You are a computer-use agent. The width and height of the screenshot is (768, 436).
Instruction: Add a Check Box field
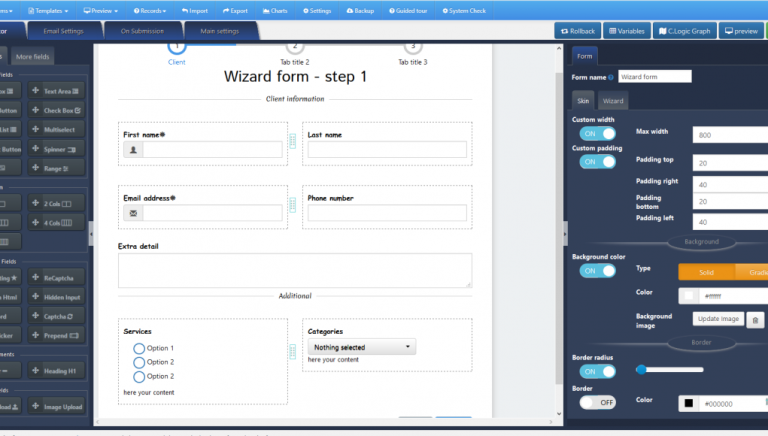(x=56, y=110)
